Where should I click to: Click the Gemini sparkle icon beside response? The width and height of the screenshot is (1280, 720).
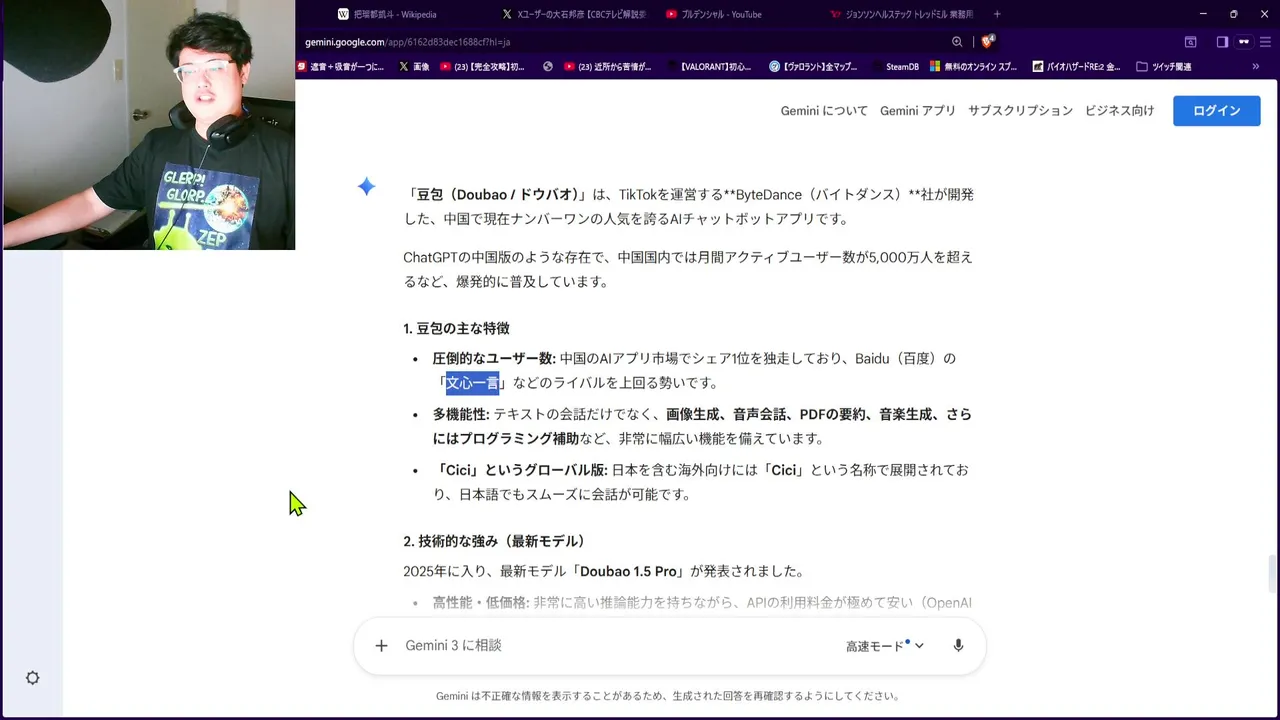point(367,186)
